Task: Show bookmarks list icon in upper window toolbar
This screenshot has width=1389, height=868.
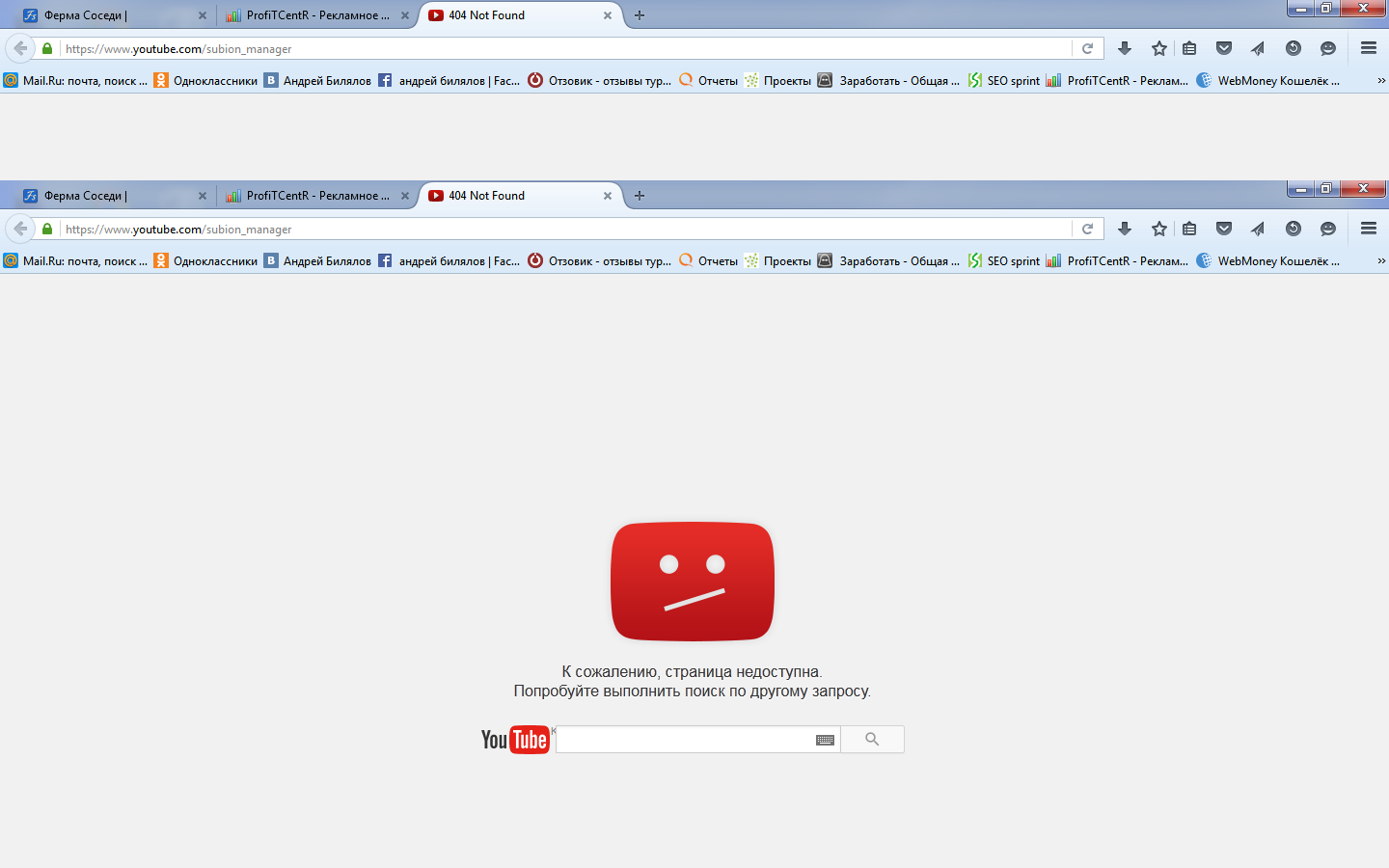Action: 1189,48
